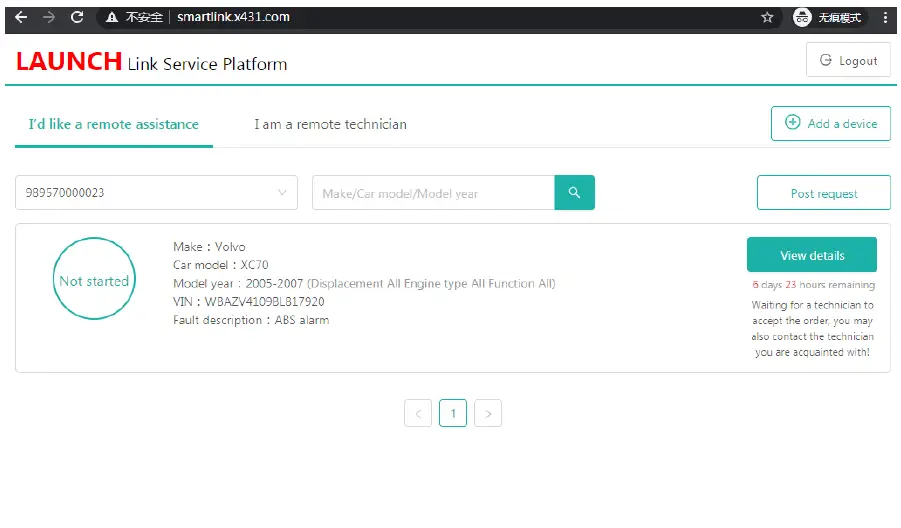Click the not-secure warning triangle icon

click(112, 18)
